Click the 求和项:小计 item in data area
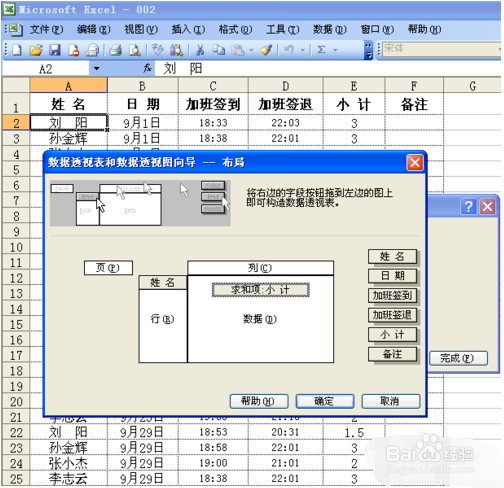 pos(261,290)
